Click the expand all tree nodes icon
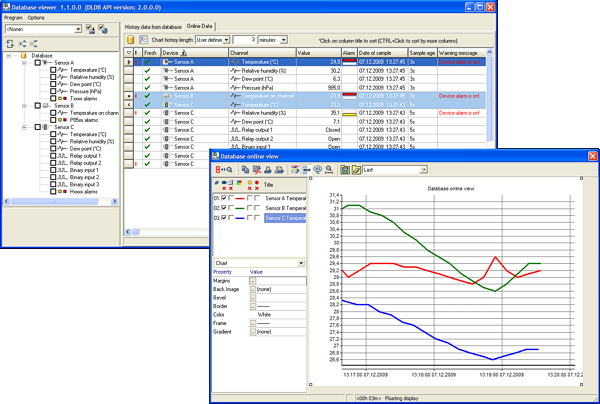 coord(22,44)
